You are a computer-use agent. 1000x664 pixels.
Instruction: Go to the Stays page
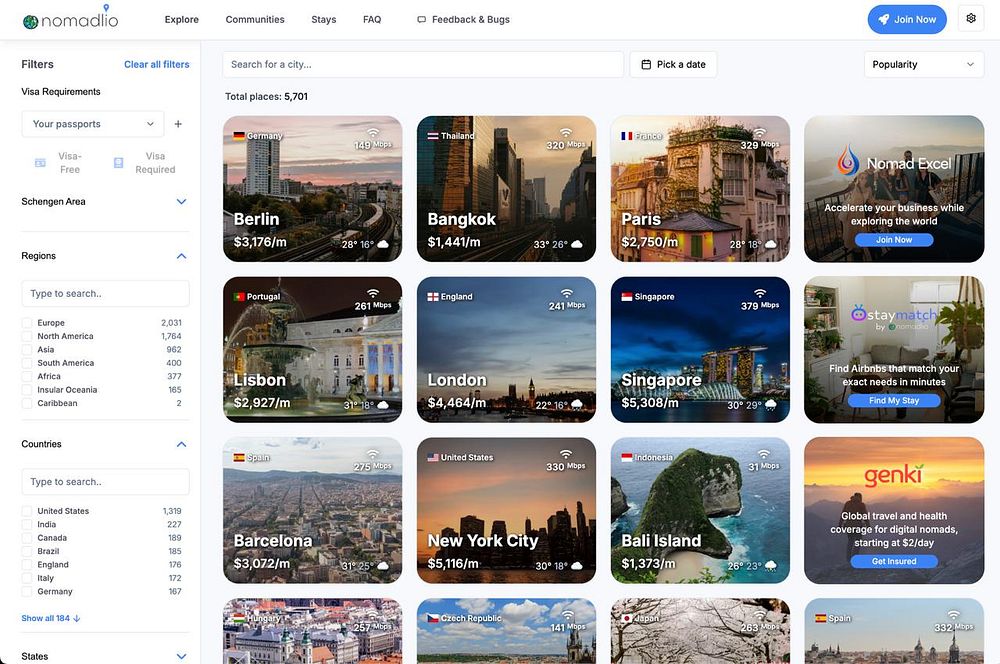click(x=323, y=20)
